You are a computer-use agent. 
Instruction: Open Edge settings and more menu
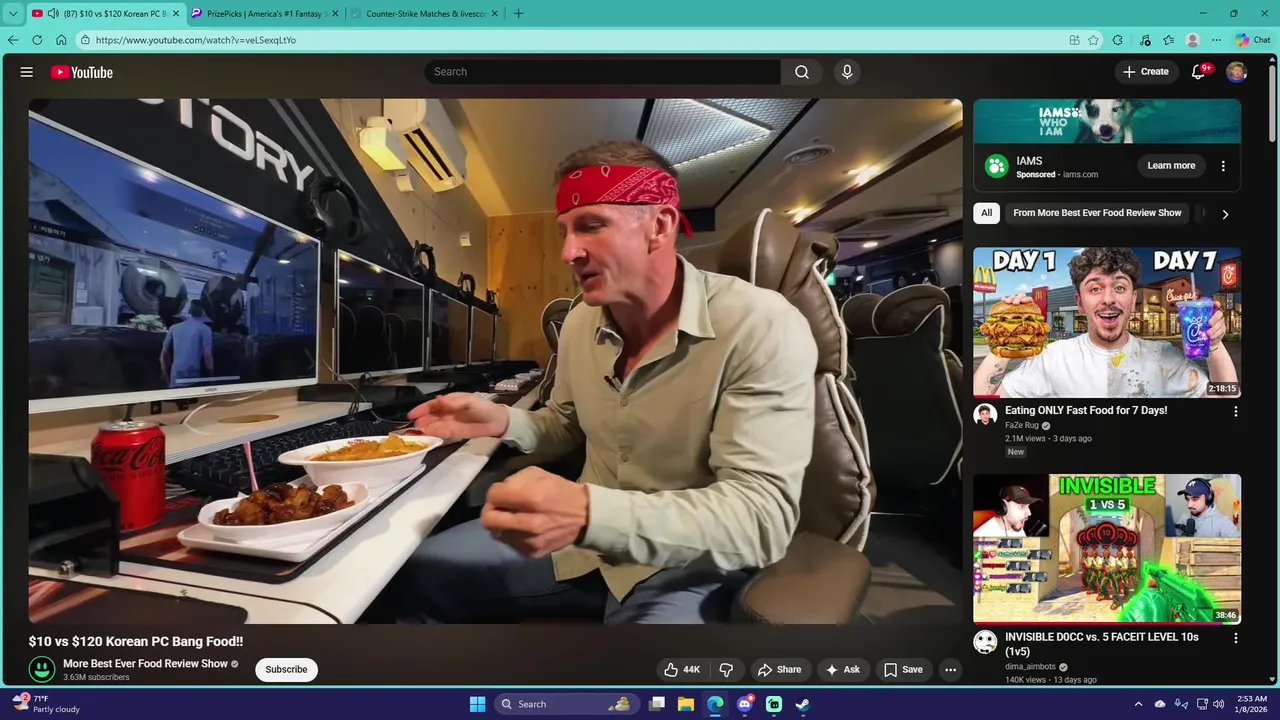[x=1216, y=40]
